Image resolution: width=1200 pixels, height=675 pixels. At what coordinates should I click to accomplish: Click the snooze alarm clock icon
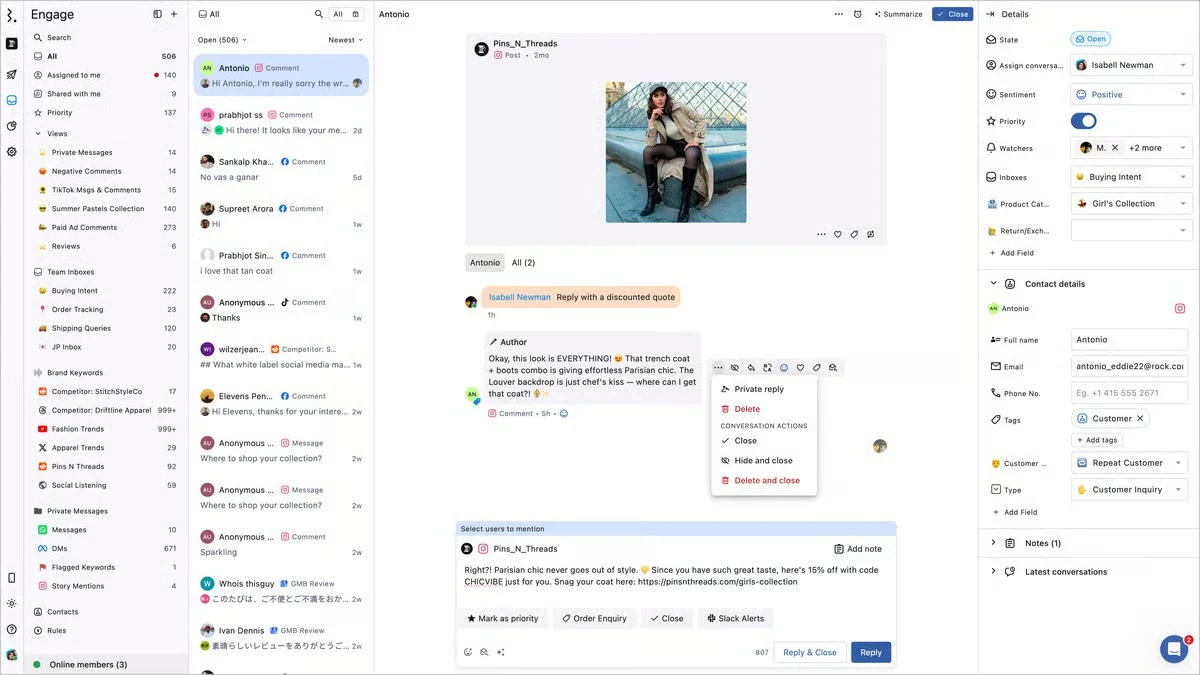(x=858, y=14)
